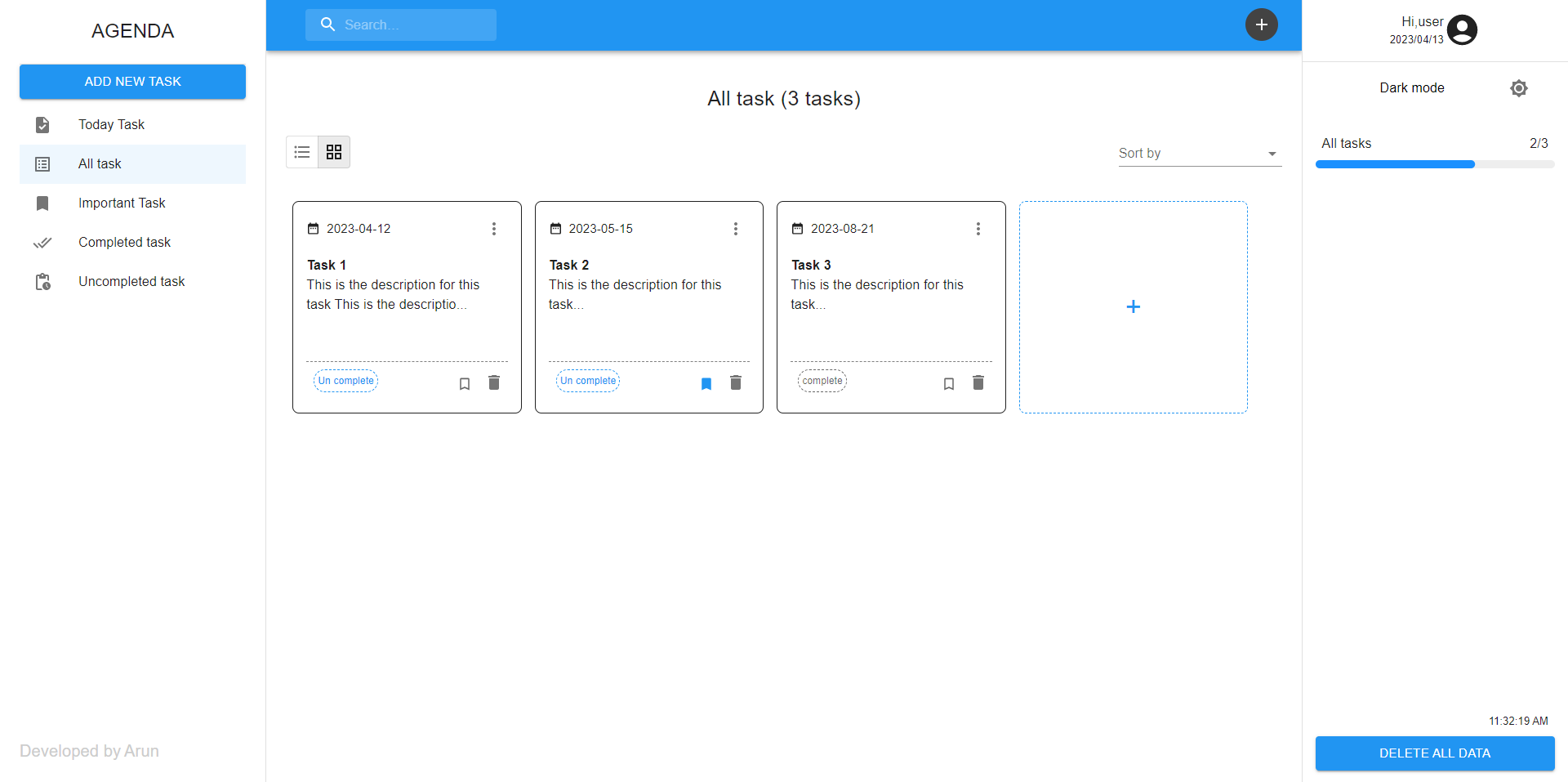Expand the Sort by dropdown
Screen dimensions: 1568x782
coord(1200,154)
